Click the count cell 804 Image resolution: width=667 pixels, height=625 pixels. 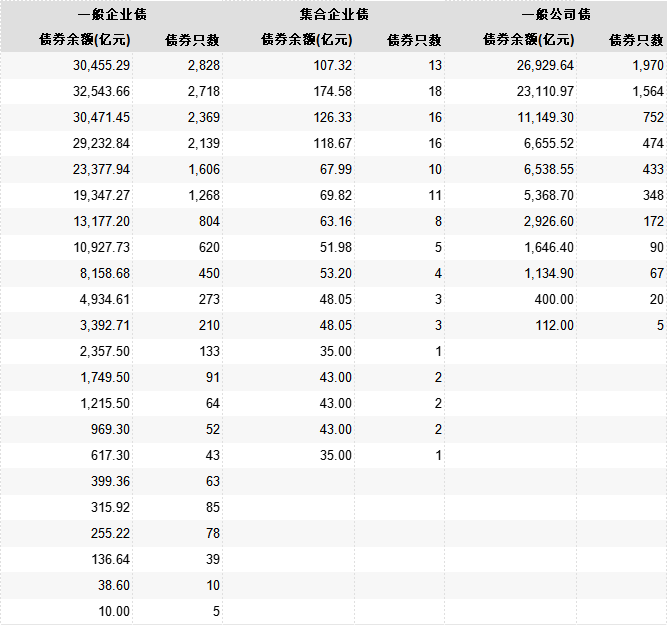point(209,221)
